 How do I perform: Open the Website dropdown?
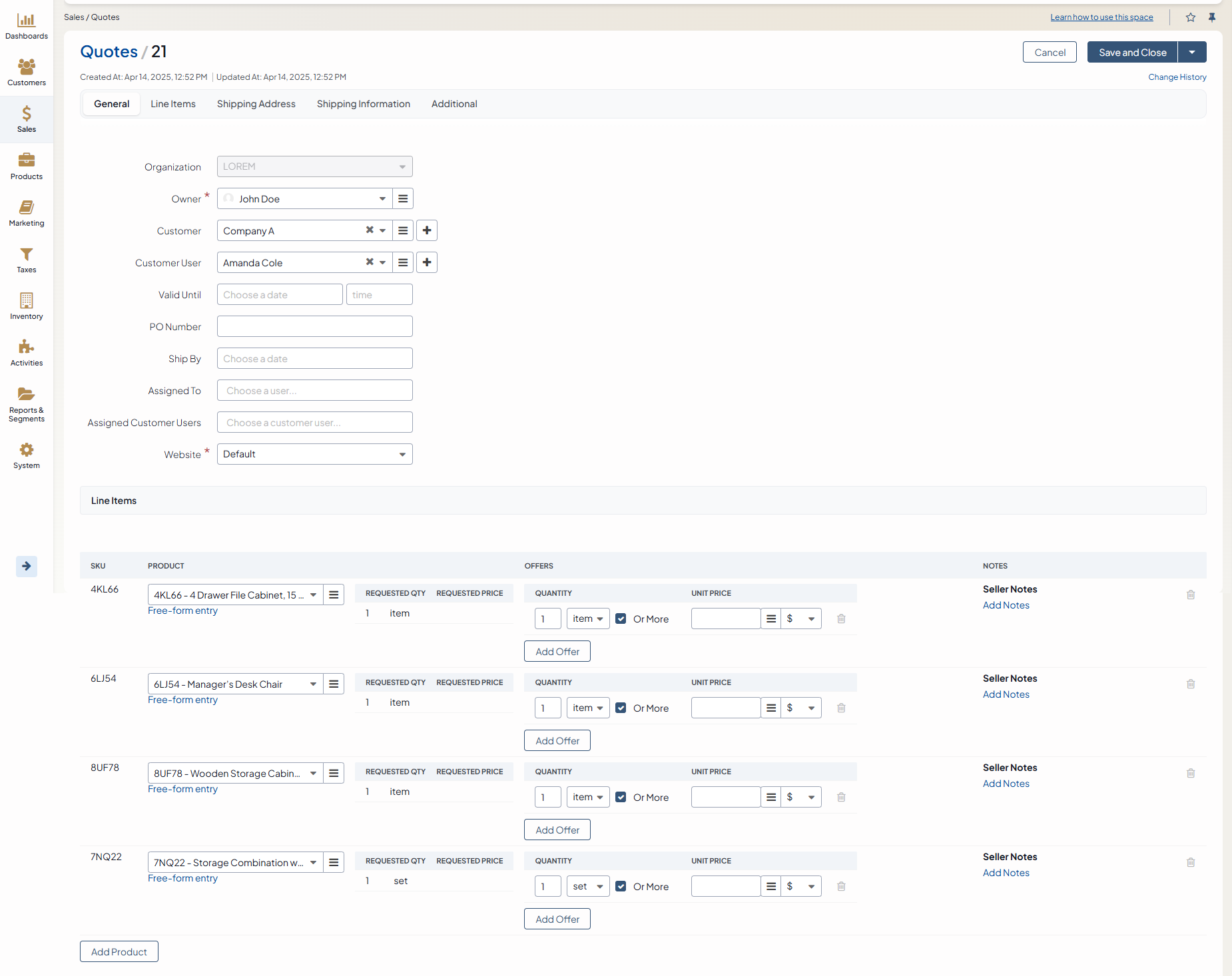tap(314, 454)
